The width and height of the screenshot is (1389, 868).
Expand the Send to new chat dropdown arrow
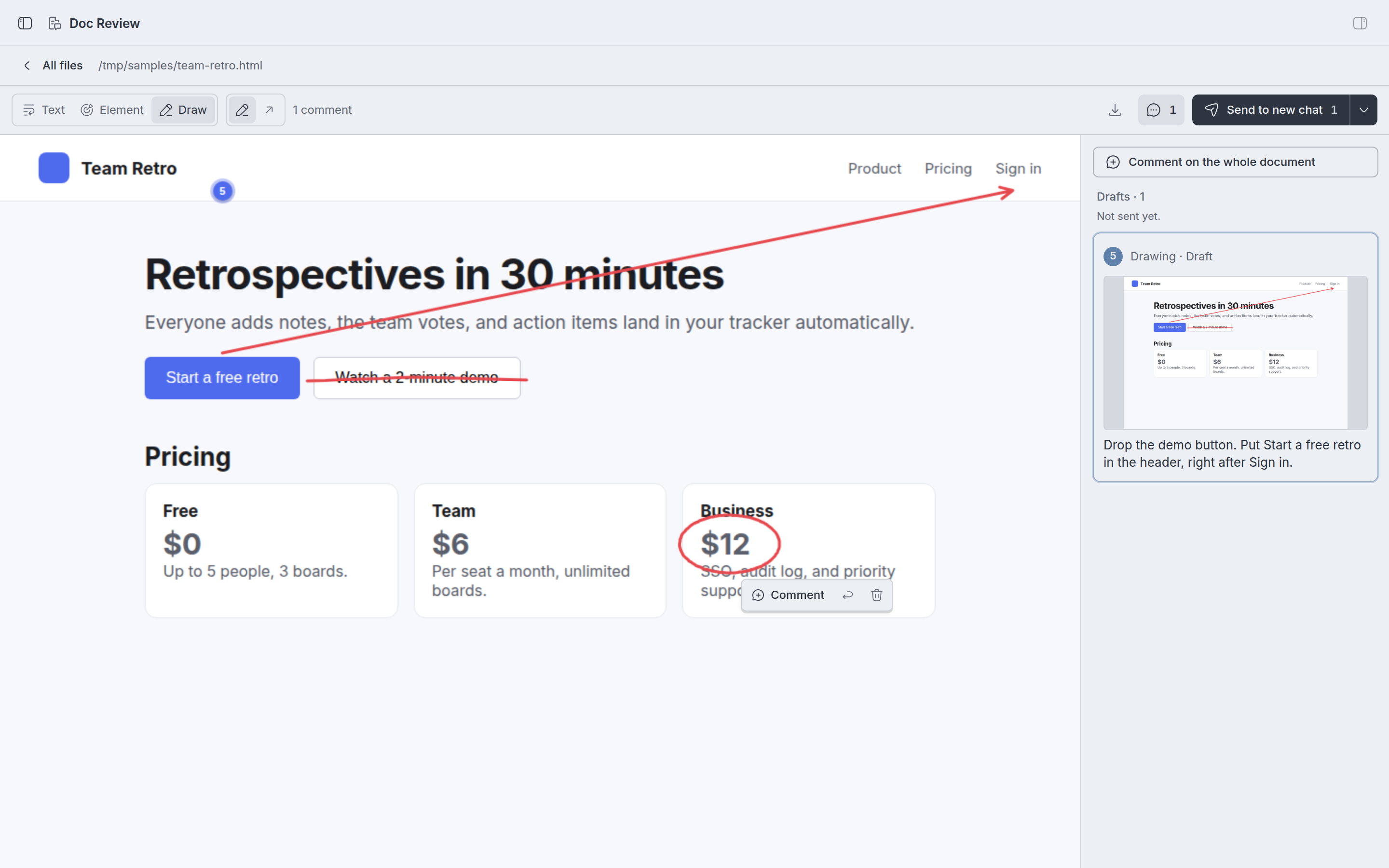coord(1364,109)
